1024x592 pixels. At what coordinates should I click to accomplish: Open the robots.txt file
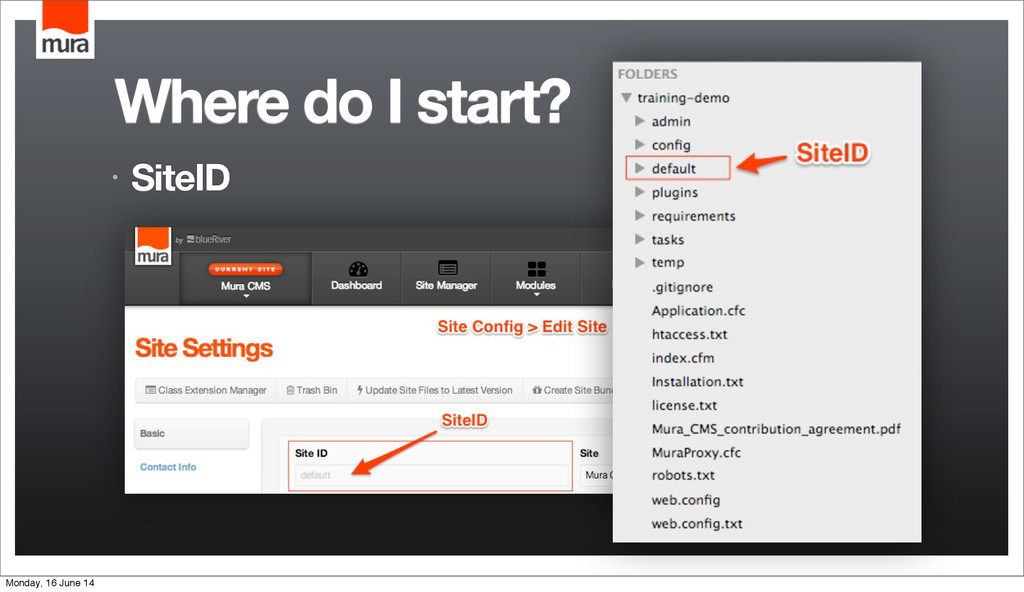coord(682,476)
